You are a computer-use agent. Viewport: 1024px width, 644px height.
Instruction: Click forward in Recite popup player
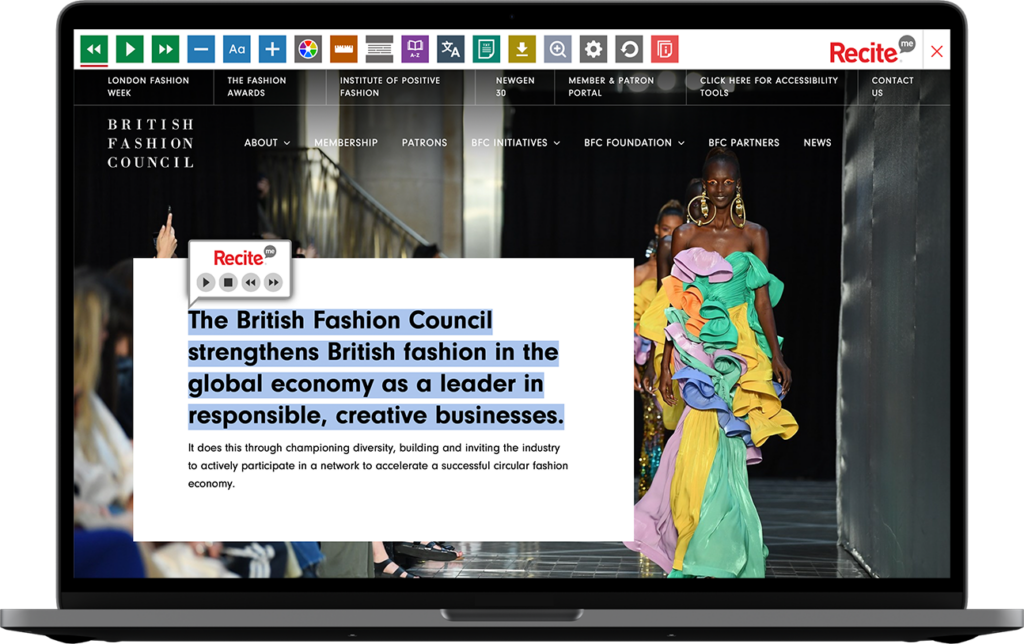pos(273,282)
